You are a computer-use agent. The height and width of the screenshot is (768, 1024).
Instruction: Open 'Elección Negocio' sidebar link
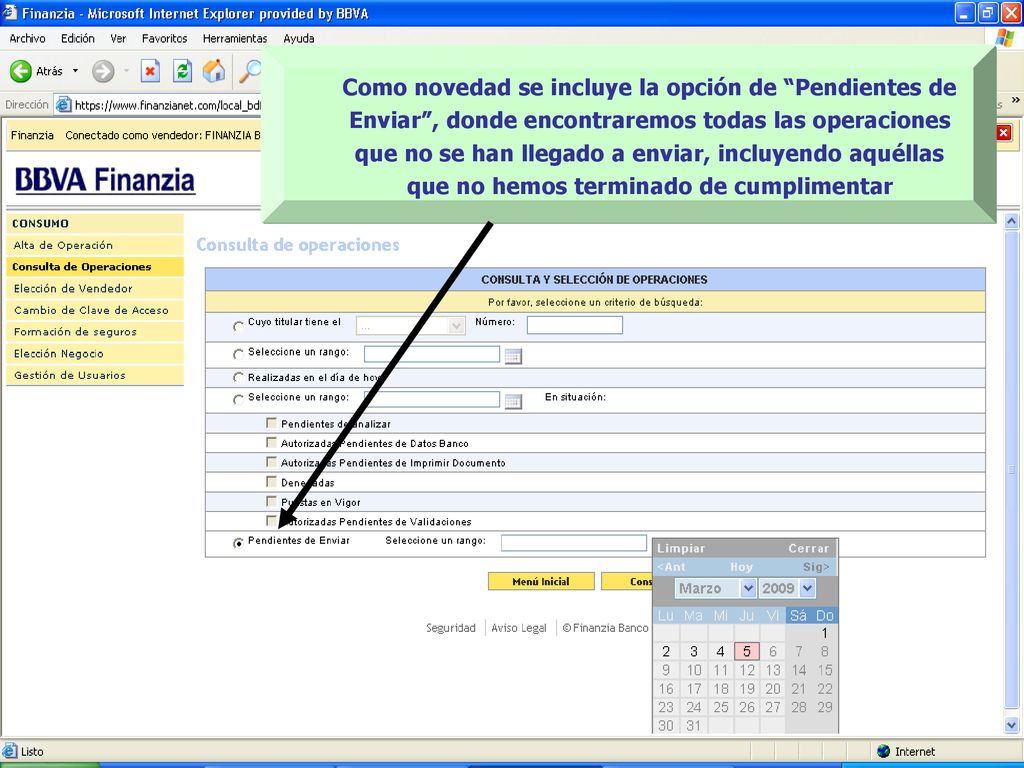point(95,353)
